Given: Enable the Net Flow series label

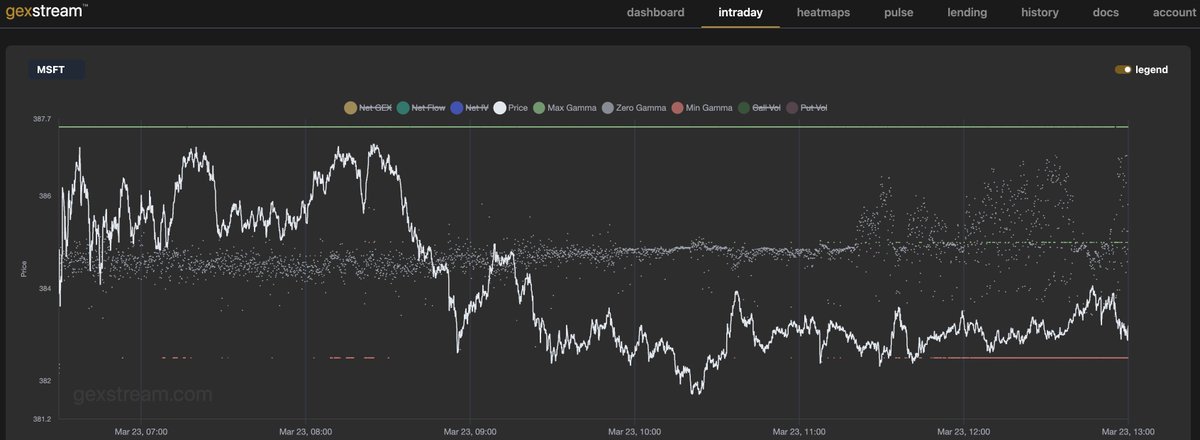Looking at the screenshot, I should (x=428, y=107).
